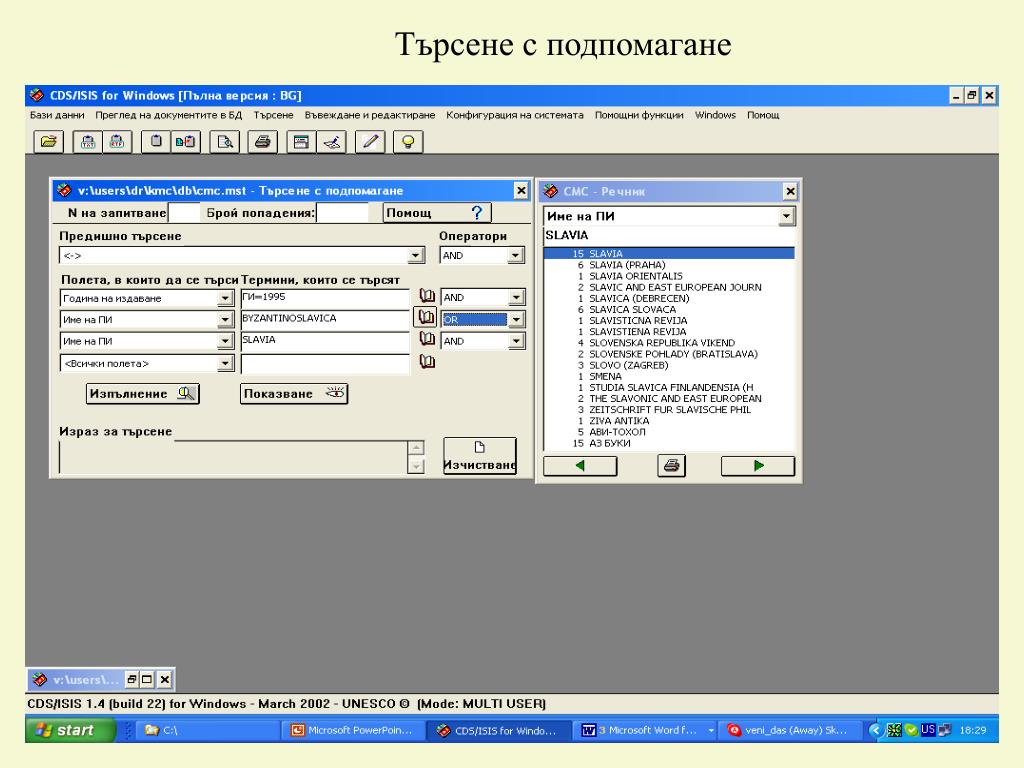
Task: Expand AND operator dropdown in SLAVIA row
Action: [517, 341]
